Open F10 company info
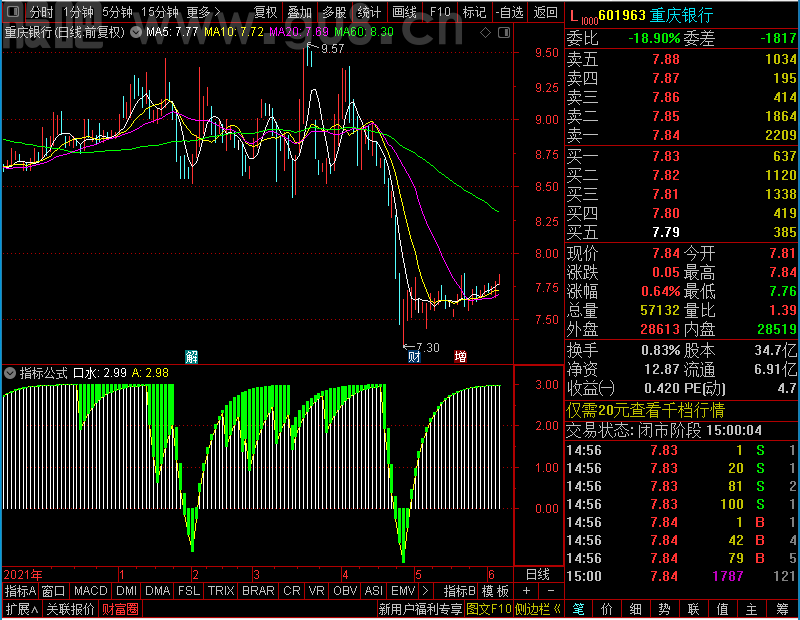The width and height of the screenshot is (800, 620). [x=440, y=12]
